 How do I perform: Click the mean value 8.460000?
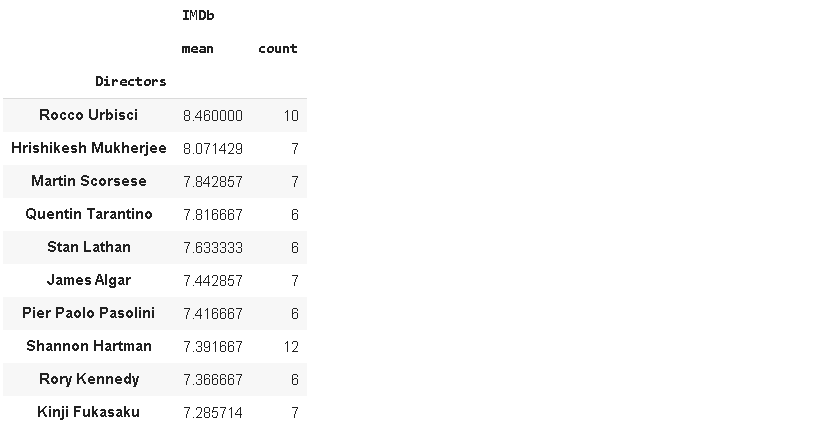coord(212,116)
